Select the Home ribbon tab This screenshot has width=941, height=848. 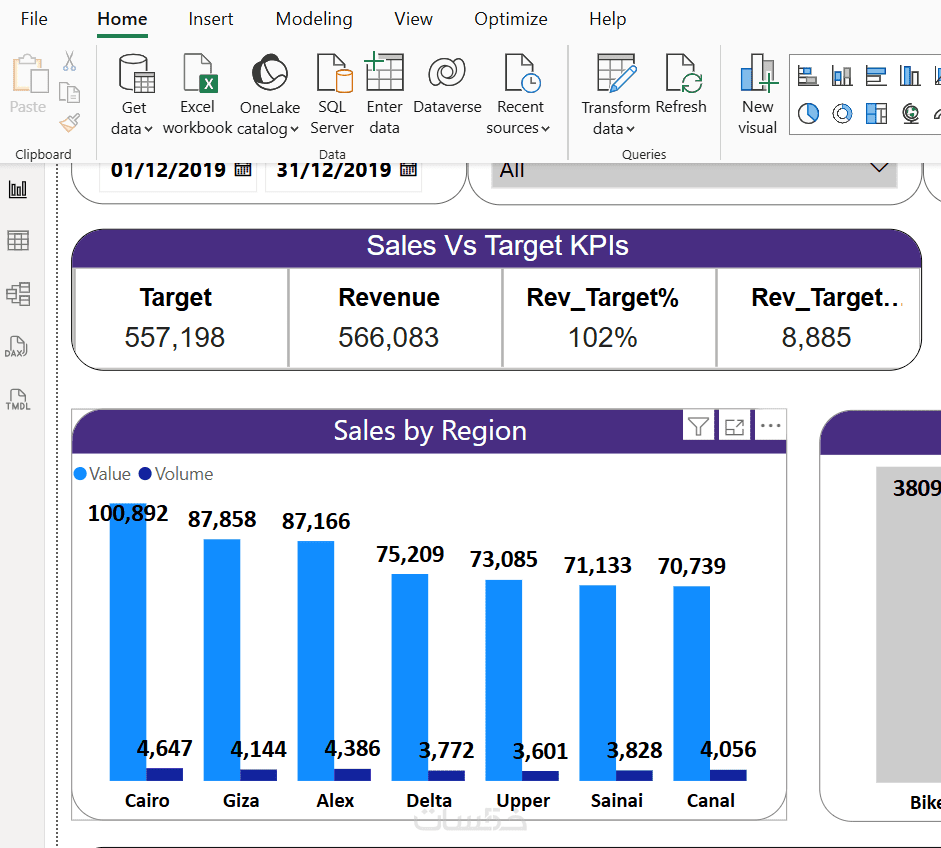(x=122, y=19)
